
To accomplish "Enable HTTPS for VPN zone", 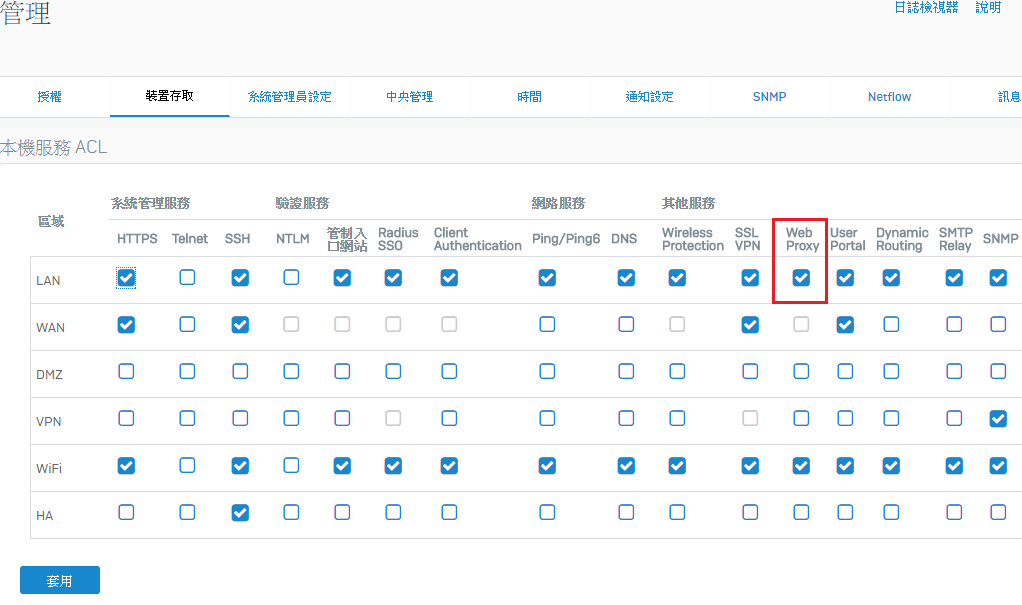I will coord(126,419).
